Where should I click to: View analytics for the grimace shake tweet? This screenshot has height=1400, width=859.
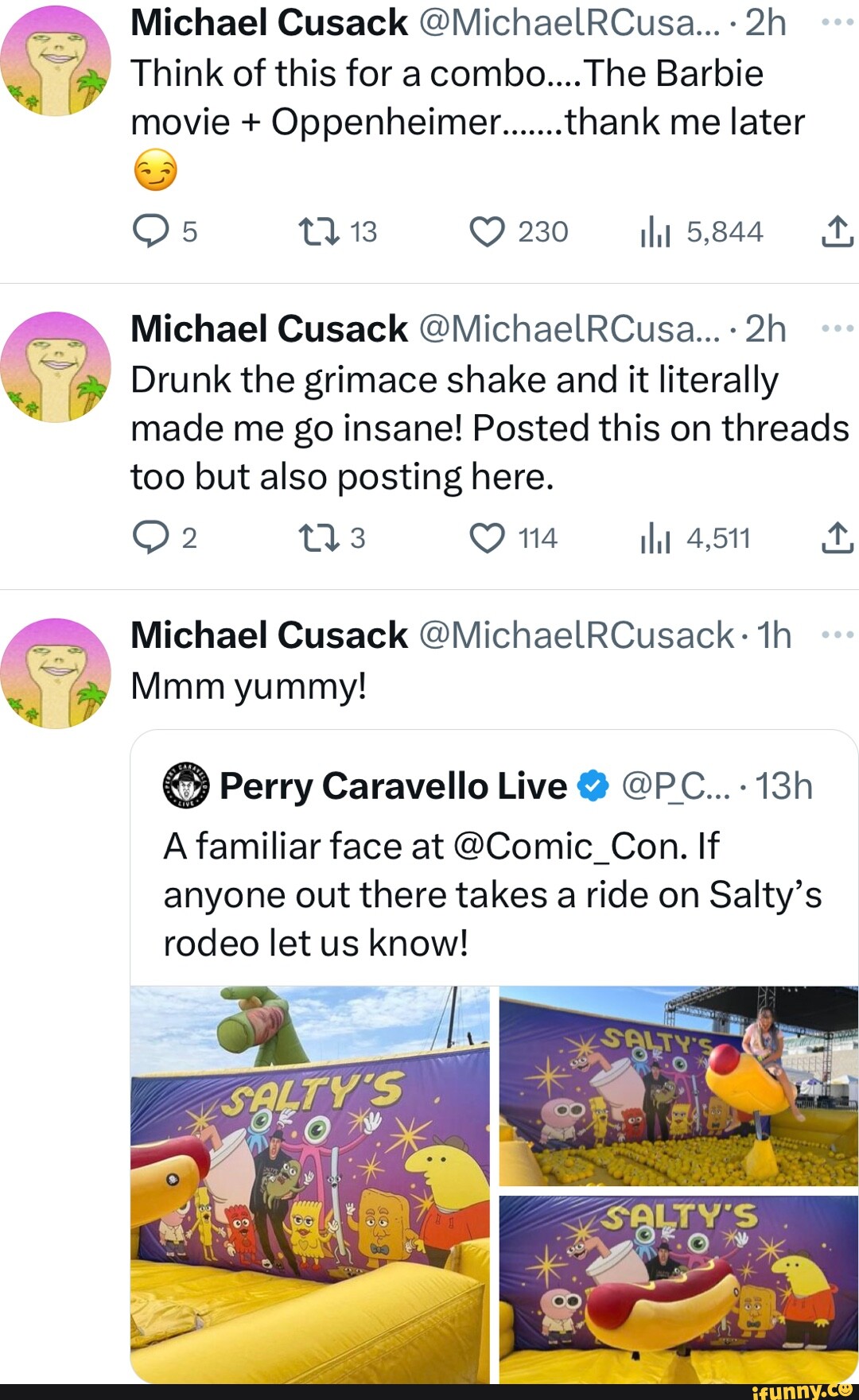656,539
